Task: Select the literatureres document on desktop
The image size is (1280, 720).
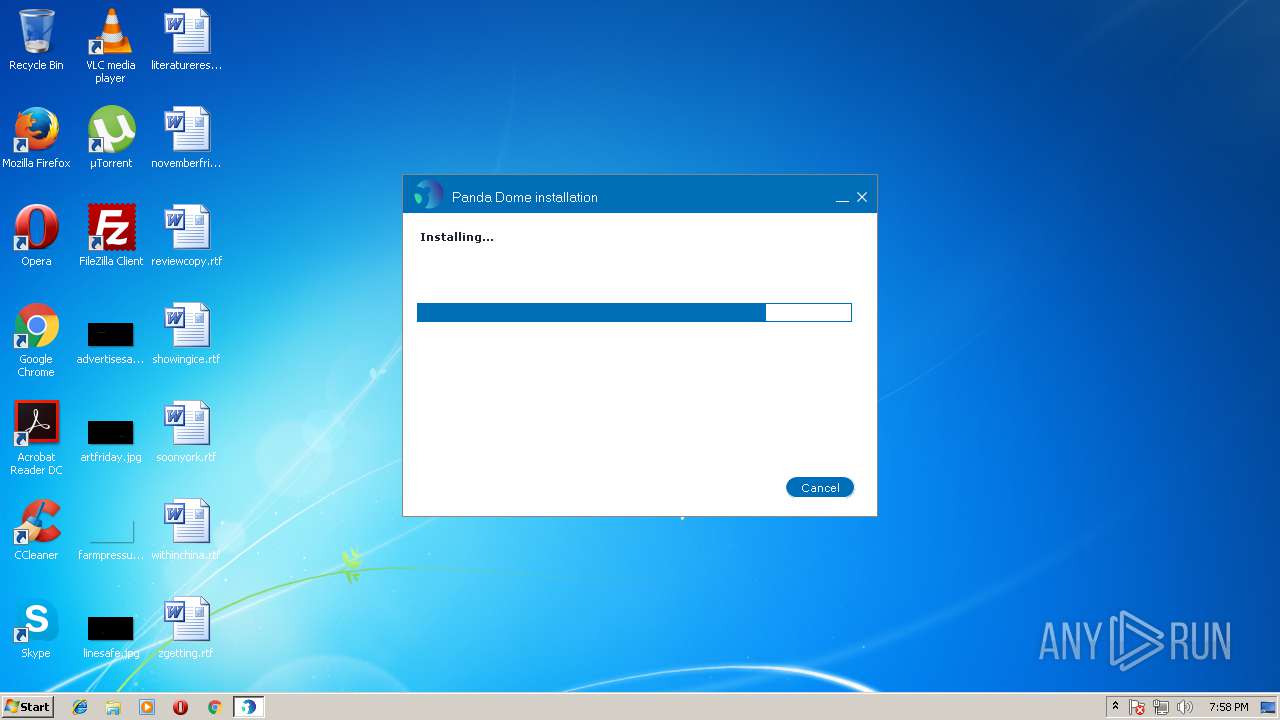Action: pyautogui.click(x=186, y=41)
